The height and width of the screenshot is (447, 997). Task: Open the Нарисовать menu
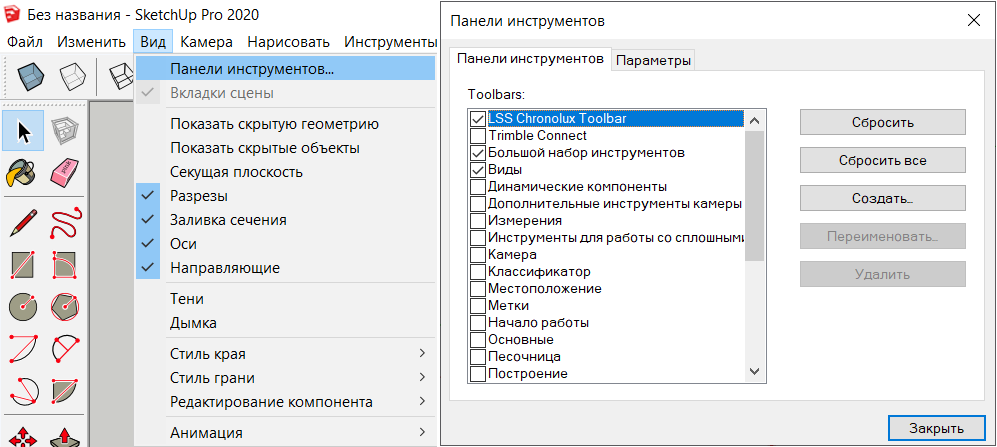pos(289,43)
